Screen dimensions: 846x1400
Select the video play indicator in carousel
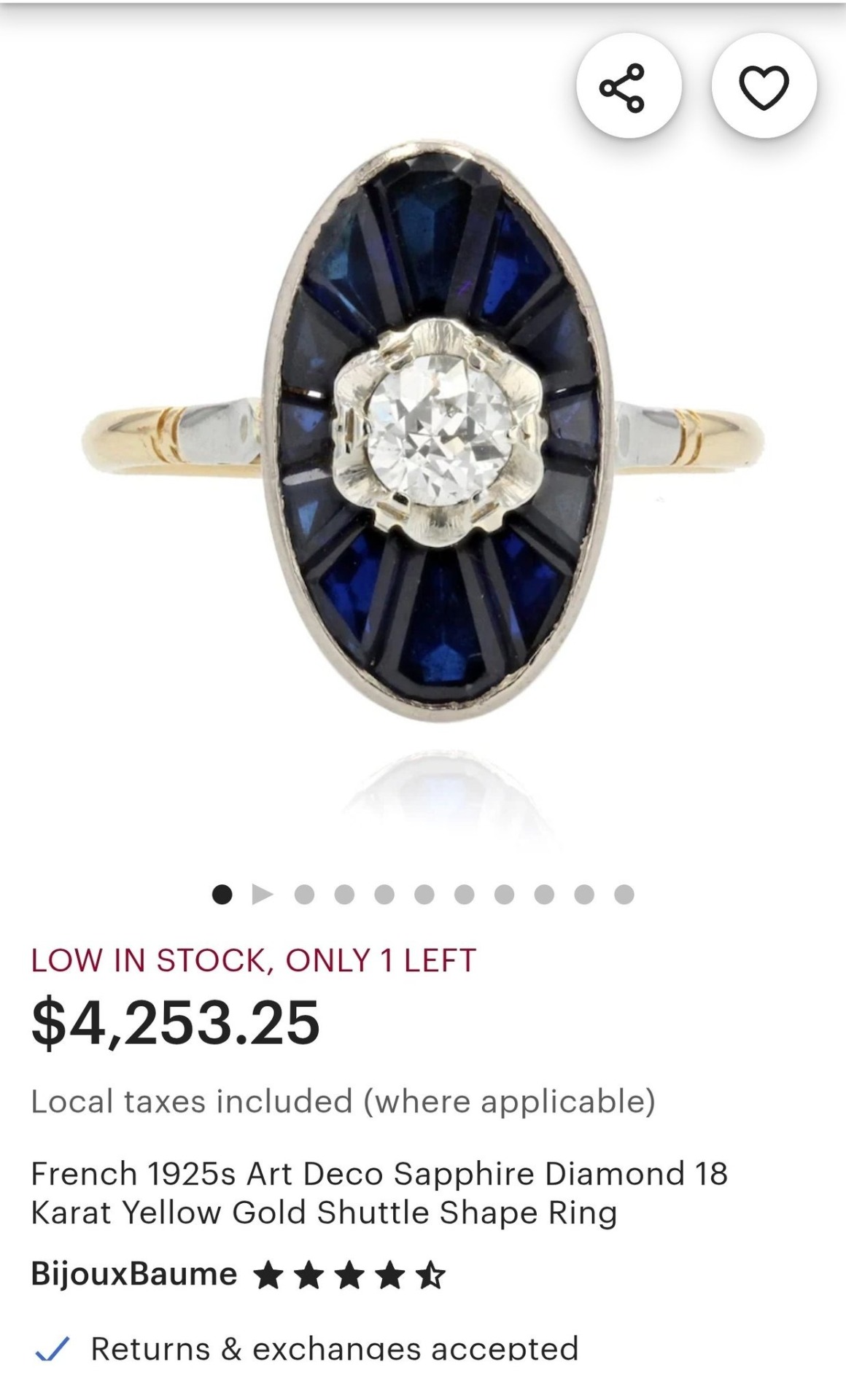click(x=262, y=894)
